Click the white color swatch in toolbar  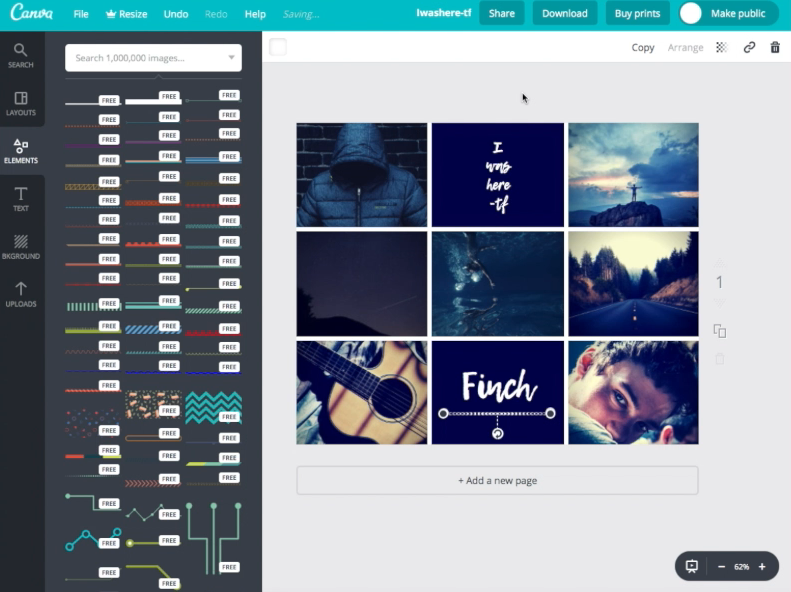tap(278, 47)
